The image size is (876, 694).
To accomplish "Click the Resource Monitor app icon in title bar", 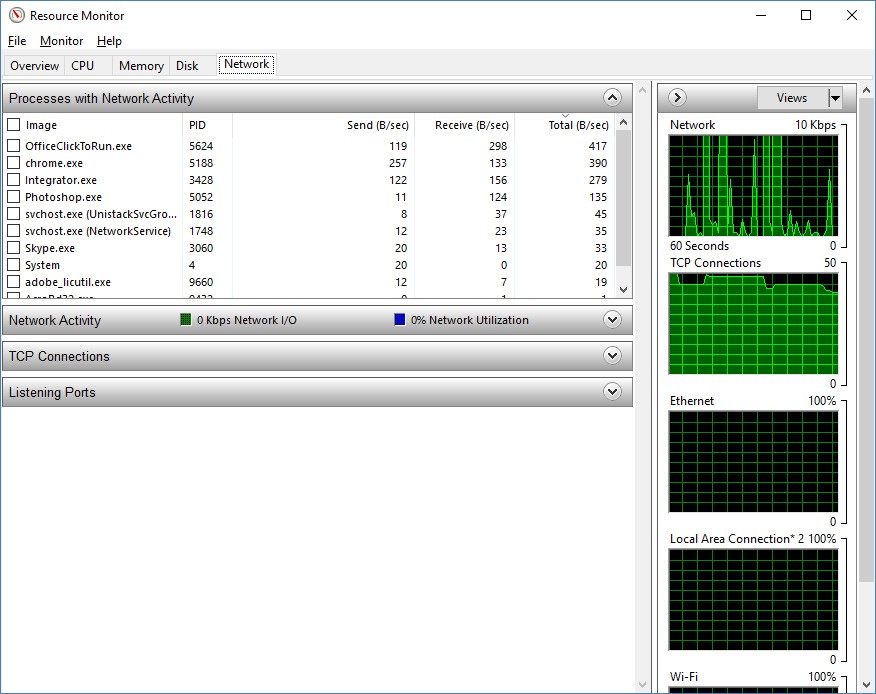I will [16, 15].
